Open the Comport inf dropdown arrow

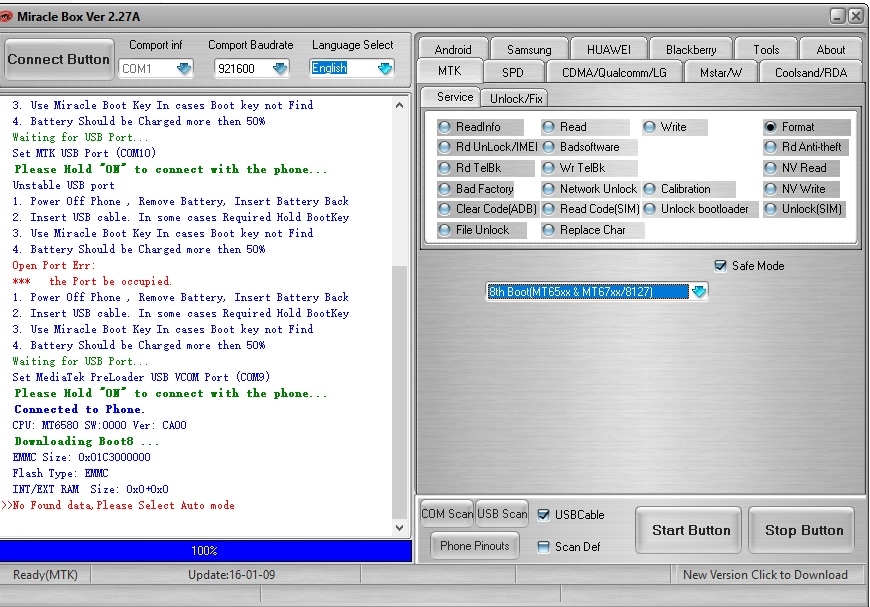[x=184, y=69]
